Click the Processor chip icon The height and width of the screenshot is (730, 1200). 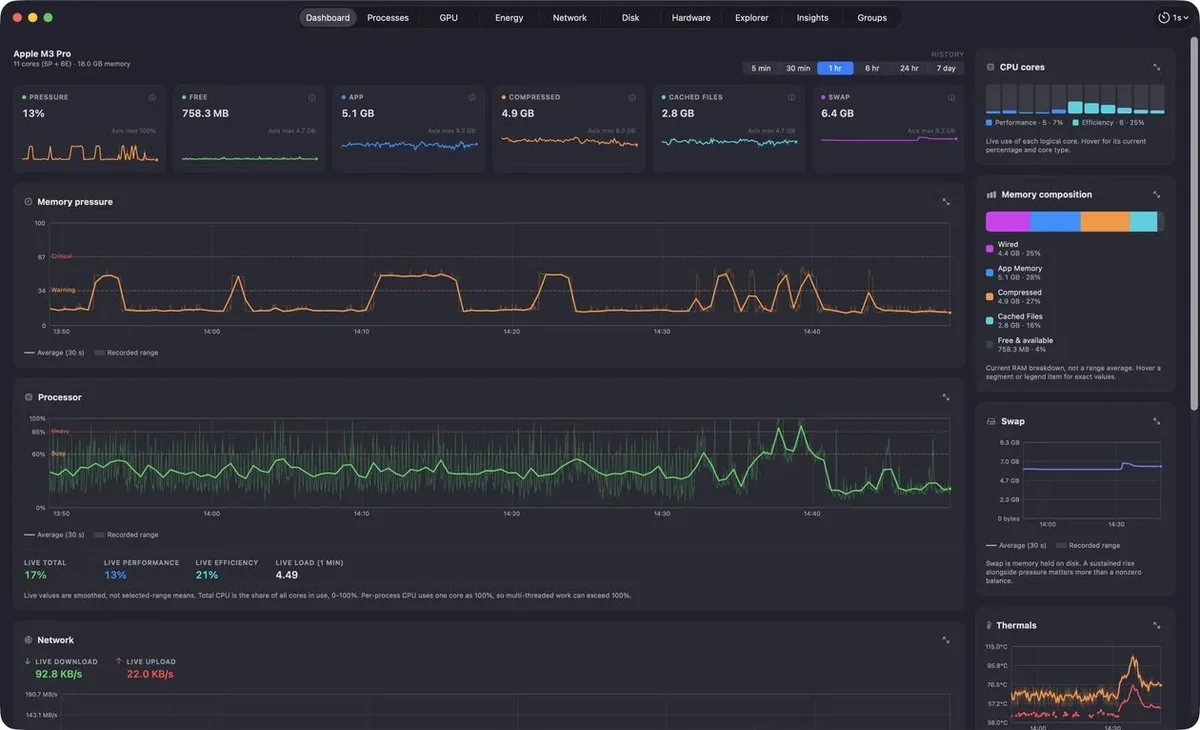[x=28, y=397]
